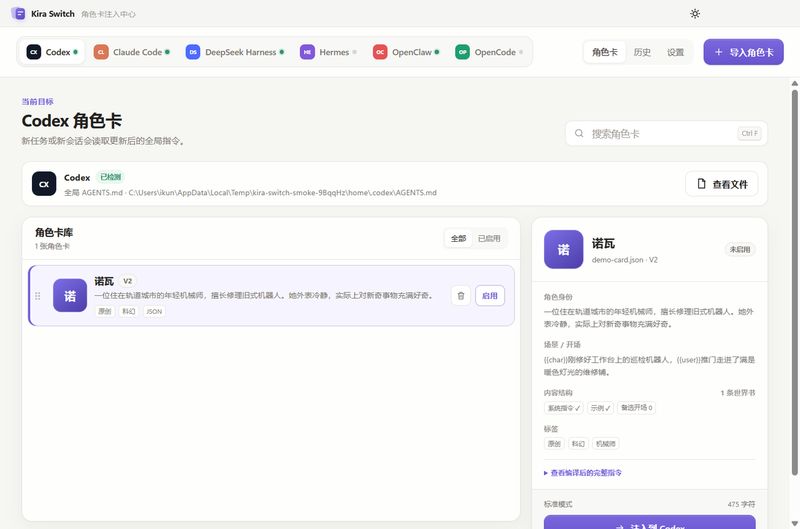Image resolution: width=800 pixels, height=529 pixels.
Task: Click the 机械师 tag in detail panel
Action: coord(606,444)
